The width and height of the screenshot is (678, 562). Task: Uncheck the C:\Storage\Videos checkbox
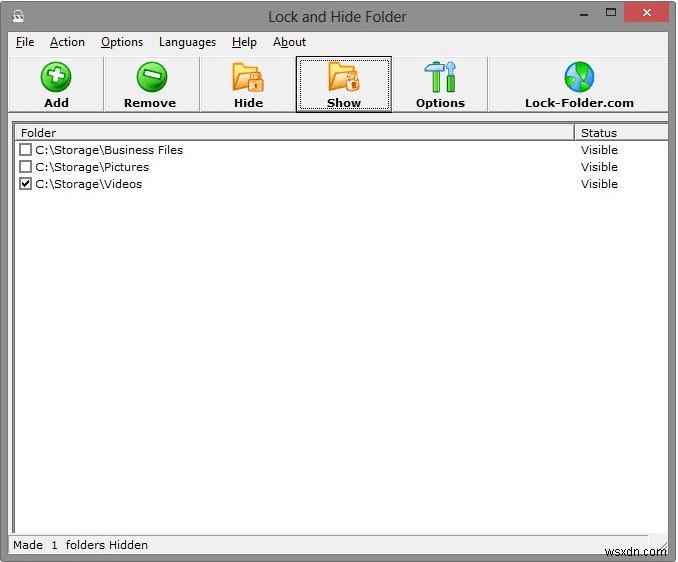(x=26, y=184)
